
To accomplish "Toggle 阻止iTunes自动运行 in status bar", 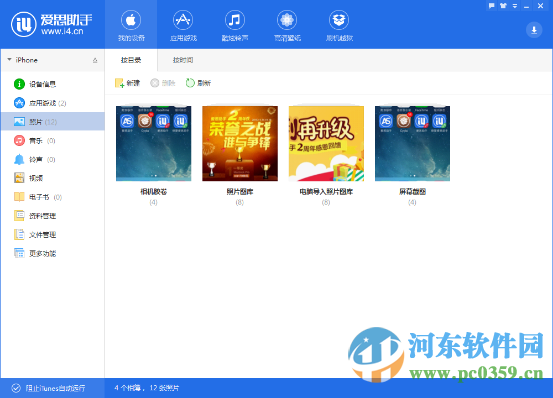I will 48,388.
